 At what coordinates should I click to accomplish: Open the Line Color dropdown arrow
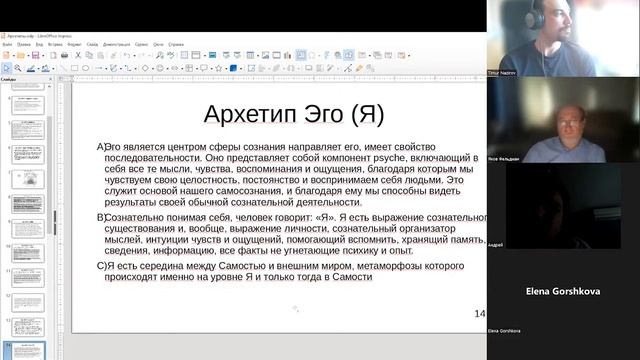pos(38,69)
